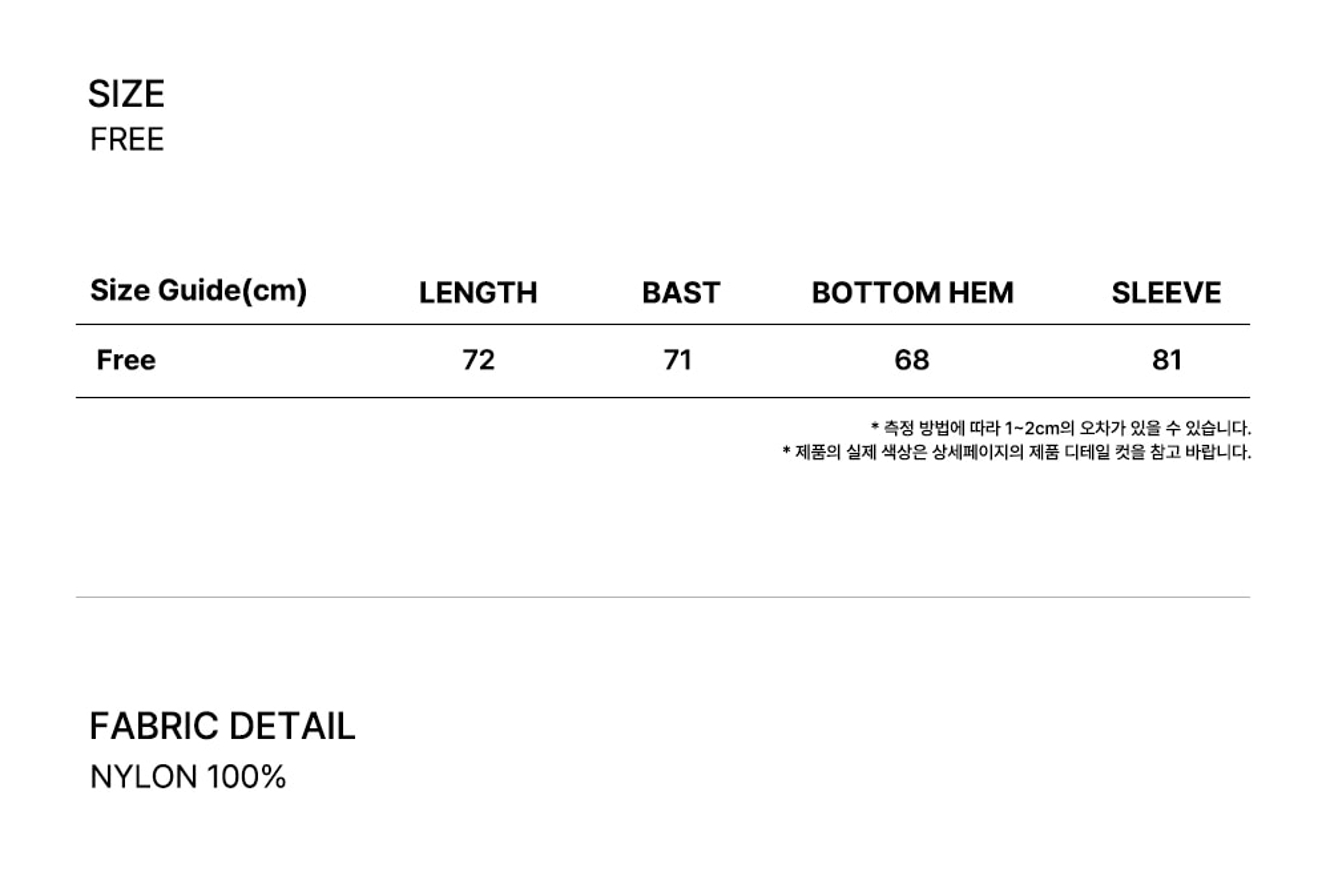Image resolution: width=1323 pixels, height=883 pixels.
Task: Select the bast value 71
Action: click(678, 360)
